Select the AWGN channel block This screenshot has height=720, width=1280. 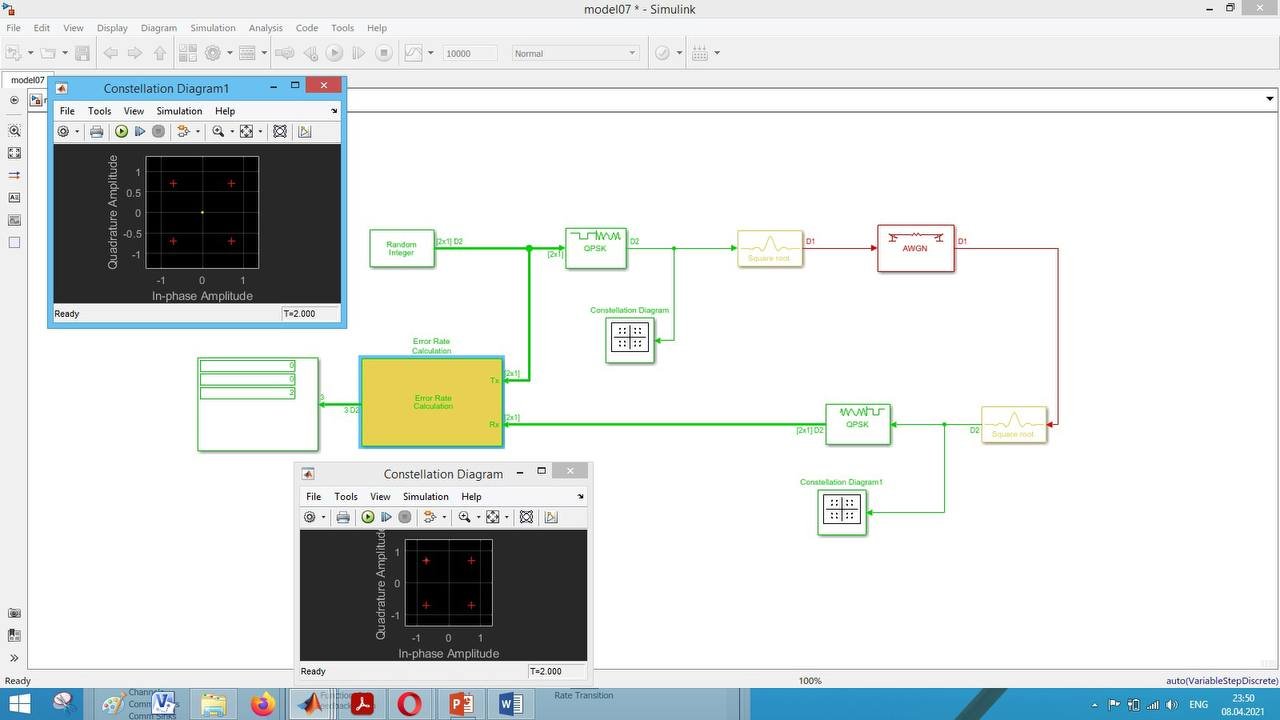pos(916,248)
